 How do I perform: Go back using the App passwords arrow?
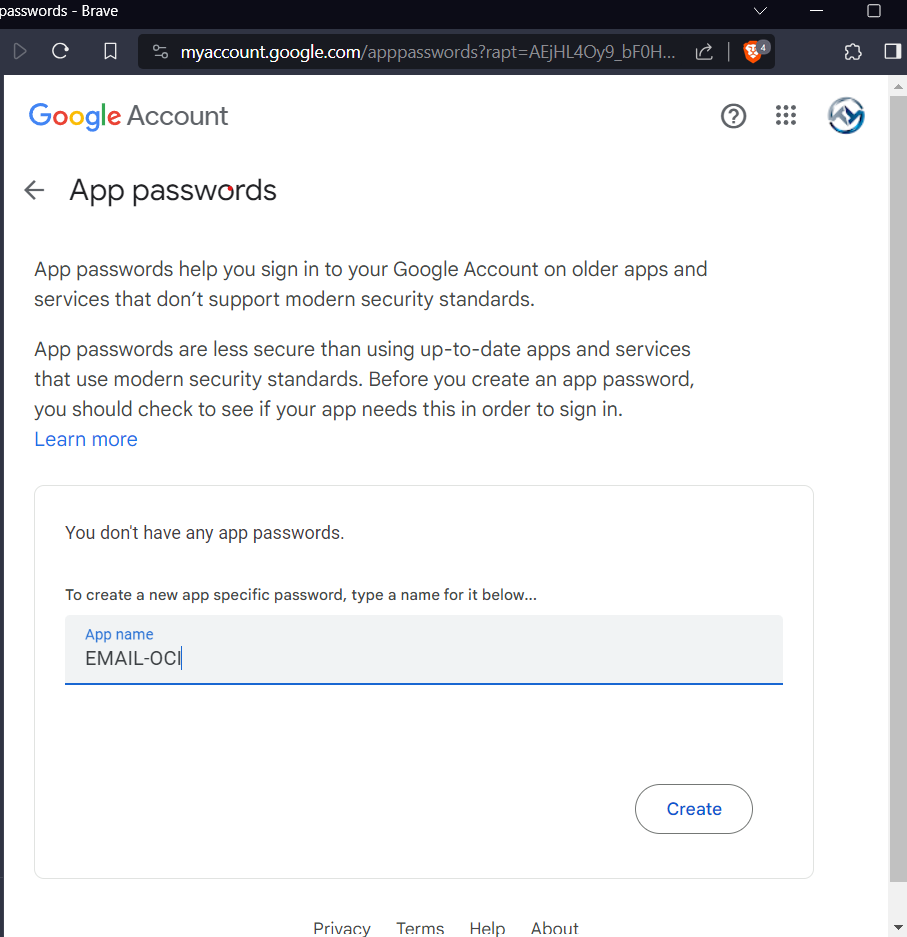35,190
